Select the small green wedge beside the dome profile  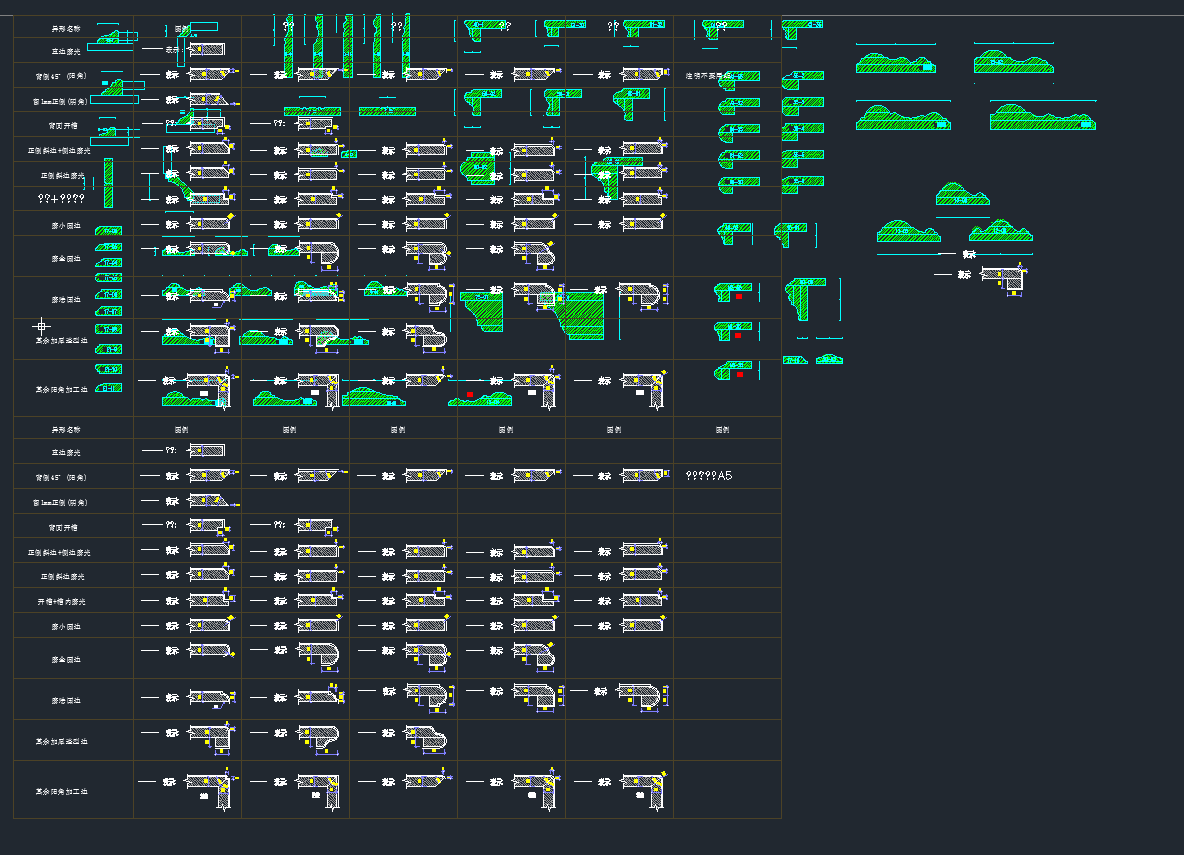[x=794, y=359]
